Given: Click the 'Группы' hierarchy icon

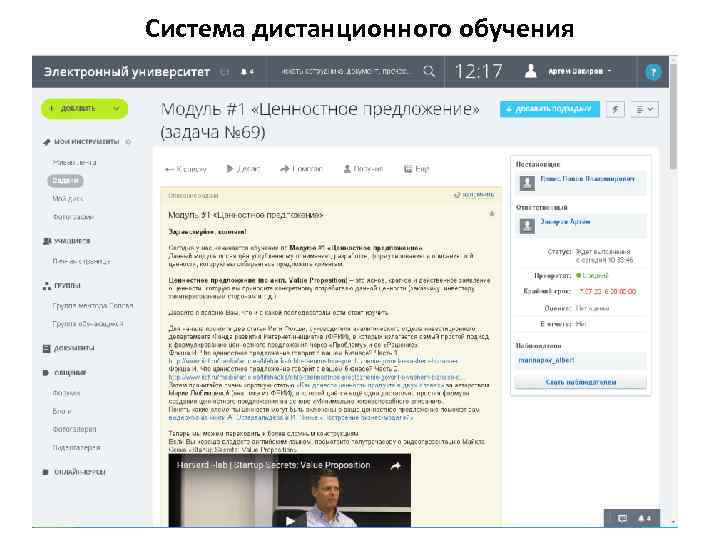Looking at the screenshot, I should (46, 286).
